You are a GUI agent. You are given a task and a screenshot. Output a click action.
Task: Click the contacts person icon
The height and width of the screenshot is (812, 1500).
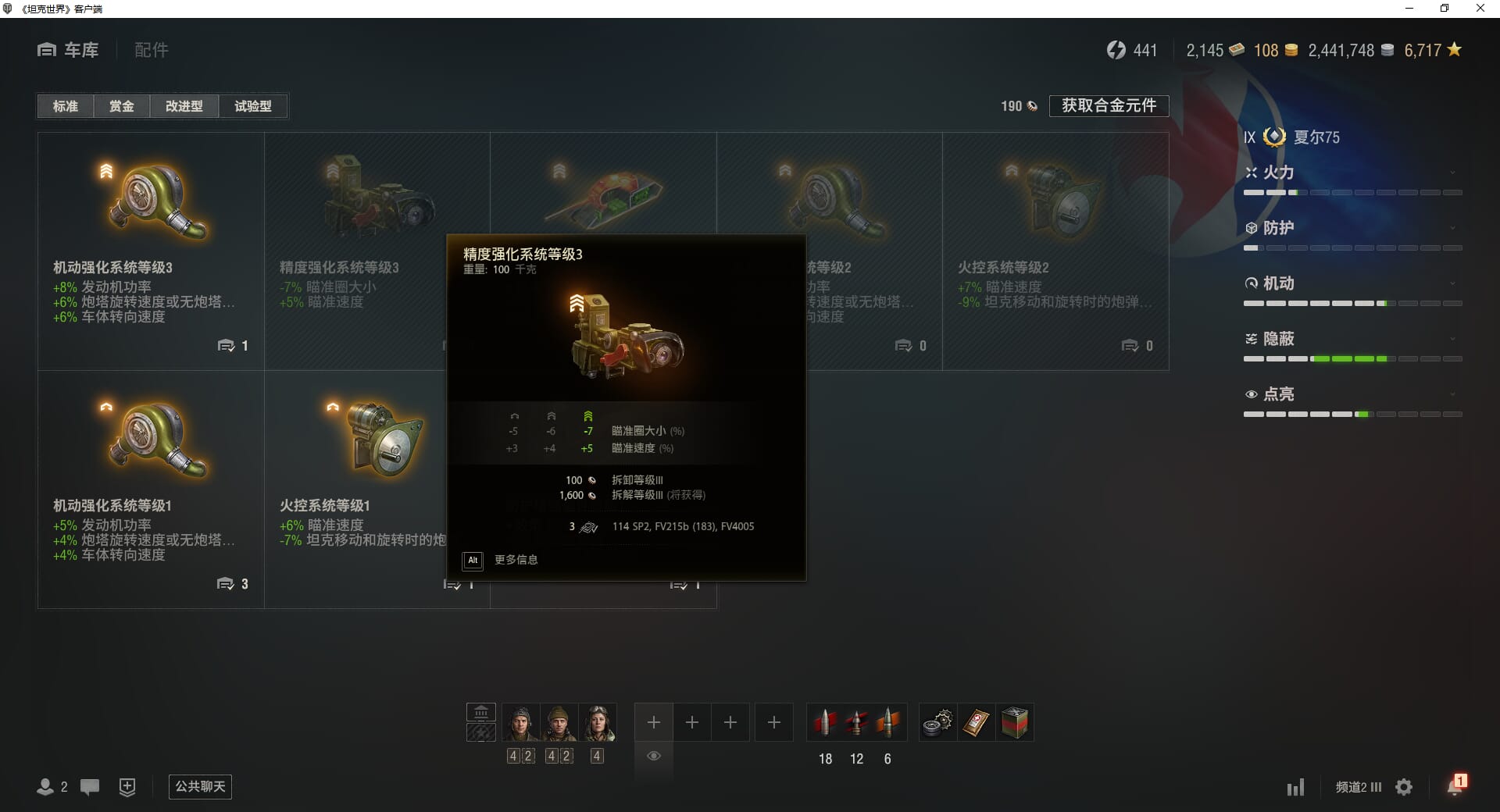click(45, 787)
